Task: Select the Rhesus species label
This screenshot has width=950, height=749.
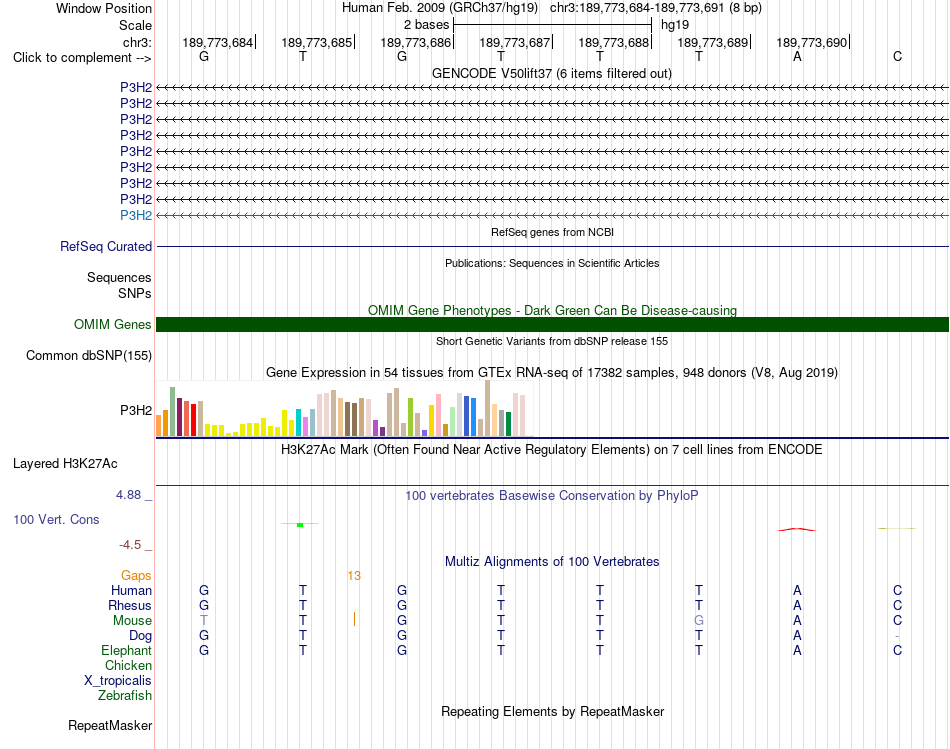Action: point(130,605)
